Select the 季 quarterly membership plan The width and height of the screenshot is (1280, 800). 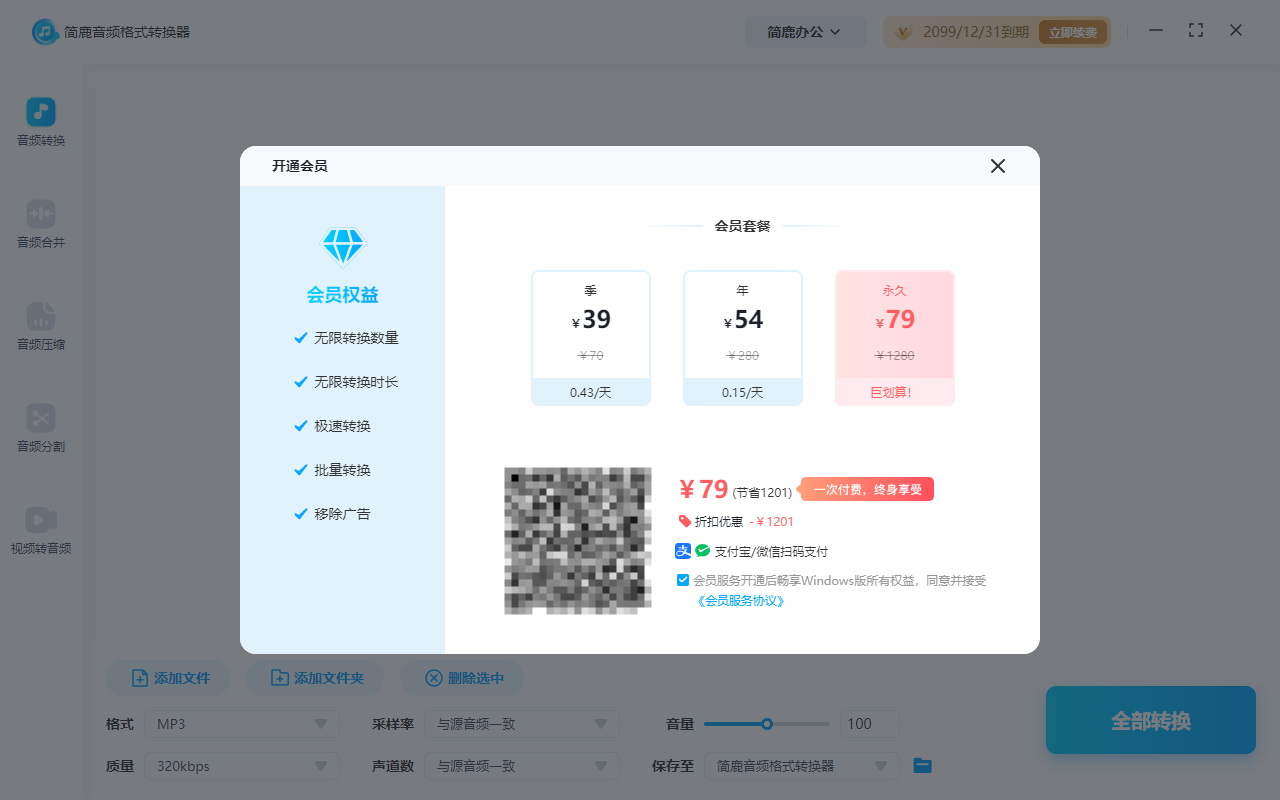(x=591, y=337)
